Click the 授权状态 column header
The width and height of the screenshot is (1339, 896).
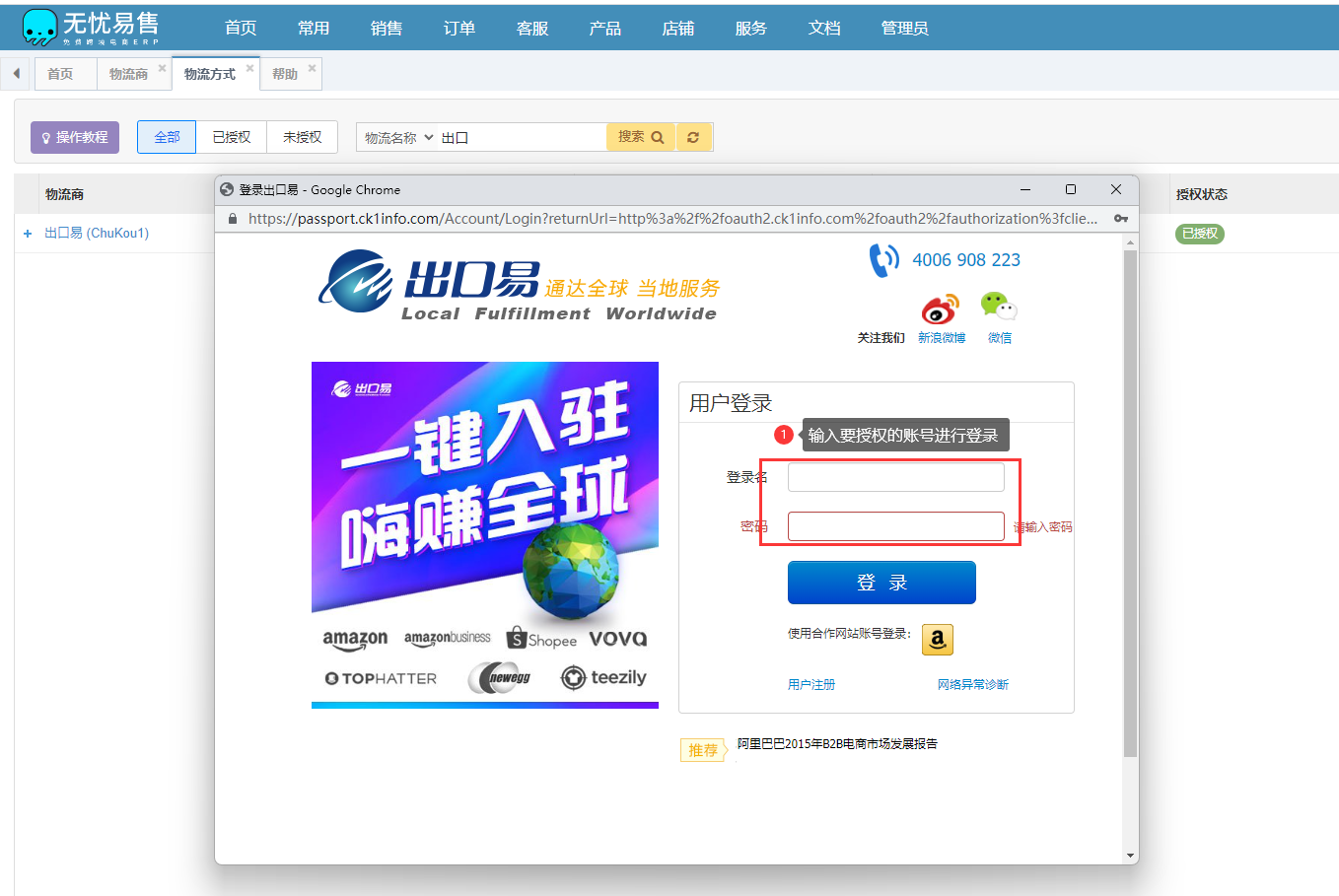tap(1201, 194)
